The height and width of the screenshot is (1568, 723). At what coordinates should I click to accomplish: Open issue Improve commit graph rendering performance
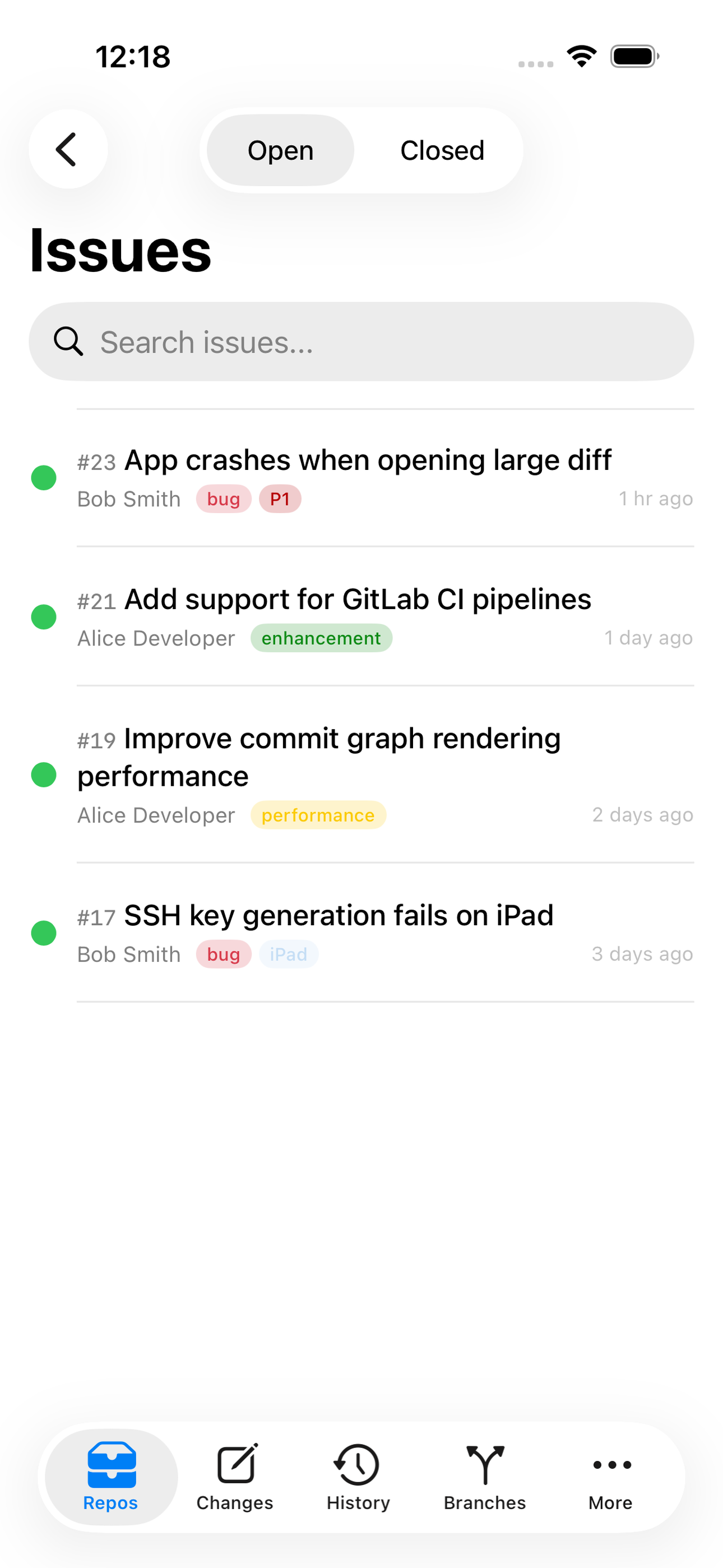point(361,774)
